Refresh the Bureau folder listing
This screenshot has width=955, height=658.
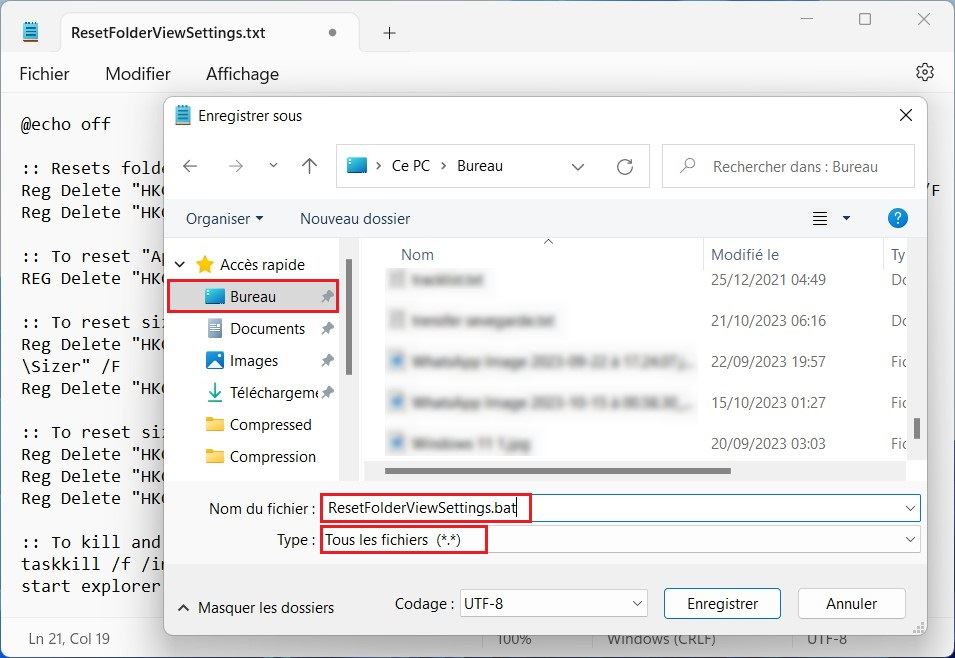coord(625,166)
